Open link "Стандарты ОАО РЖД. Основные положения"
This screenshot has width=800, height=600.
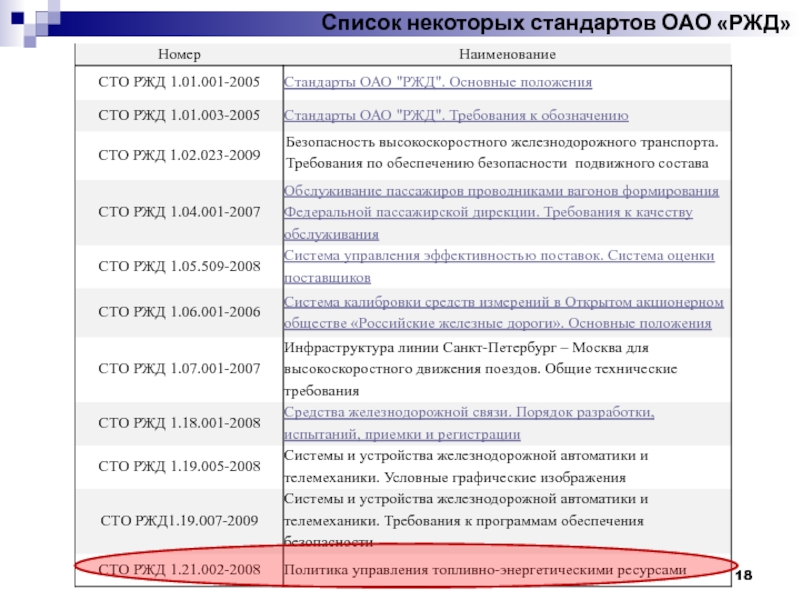pos(438,82)
